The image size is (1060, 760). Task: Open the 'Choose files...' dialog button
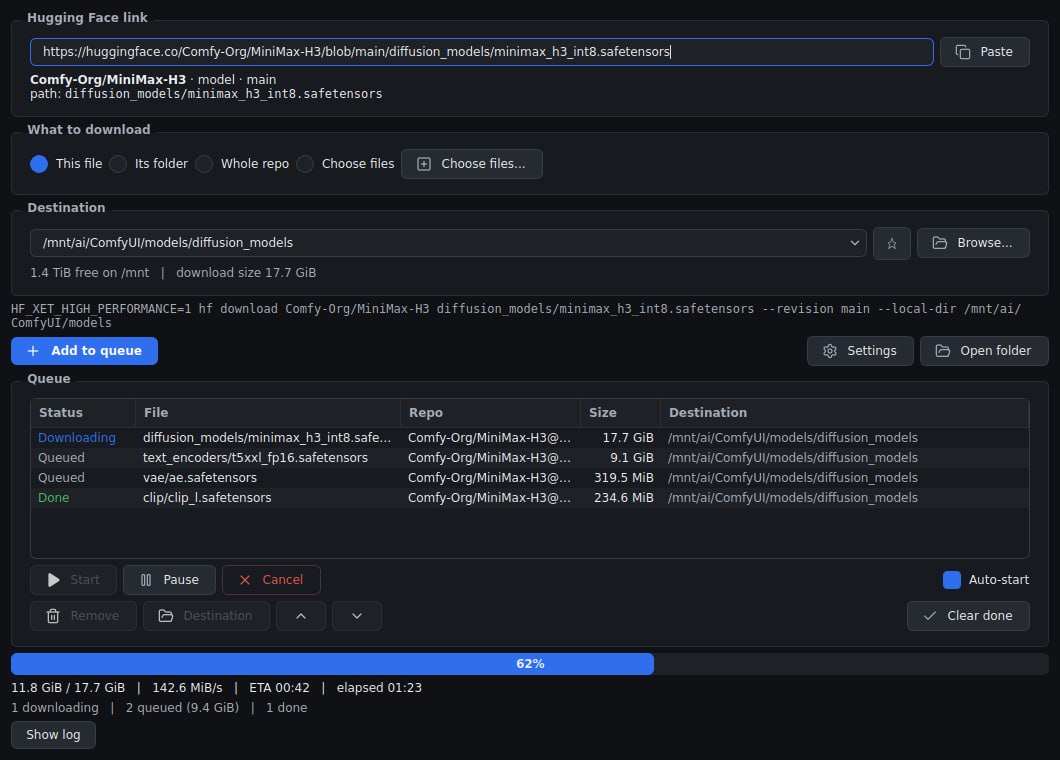click(x=471, y=164)
